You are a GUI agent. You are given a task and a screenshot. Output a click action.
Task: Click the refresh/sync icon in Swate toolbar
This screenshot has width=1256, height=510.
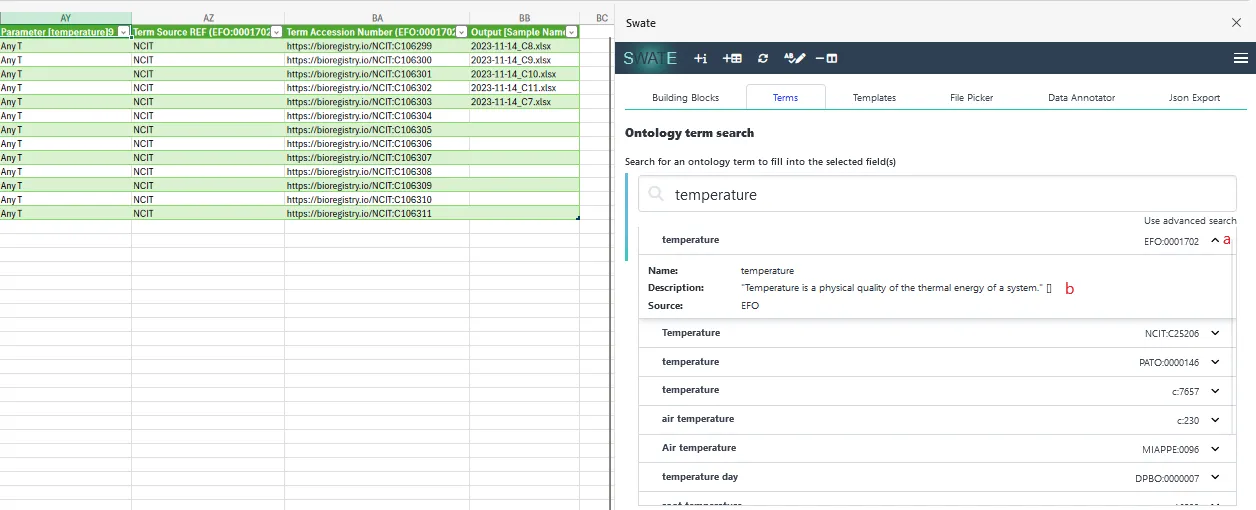tap(763, 58)
